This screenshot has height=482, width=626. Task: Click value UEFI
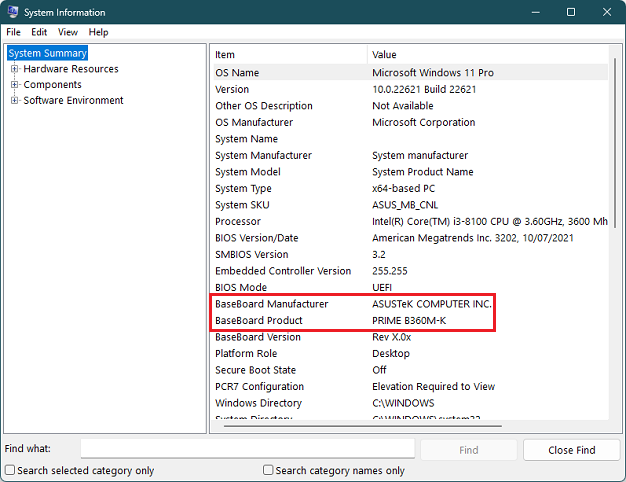click(382, 287)
